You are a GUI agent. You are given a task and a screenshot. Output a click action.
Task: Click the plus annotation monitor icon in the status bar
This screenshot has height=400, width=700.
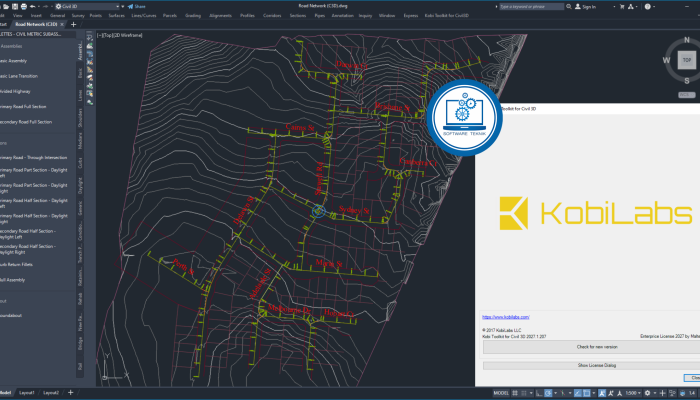[x=662, y=393]
